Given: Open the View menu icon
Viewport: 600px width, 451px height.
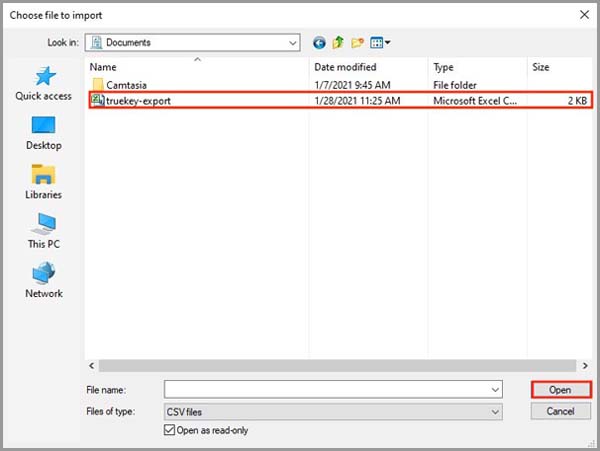Looking at the screenshot, I should pos(380,42).
